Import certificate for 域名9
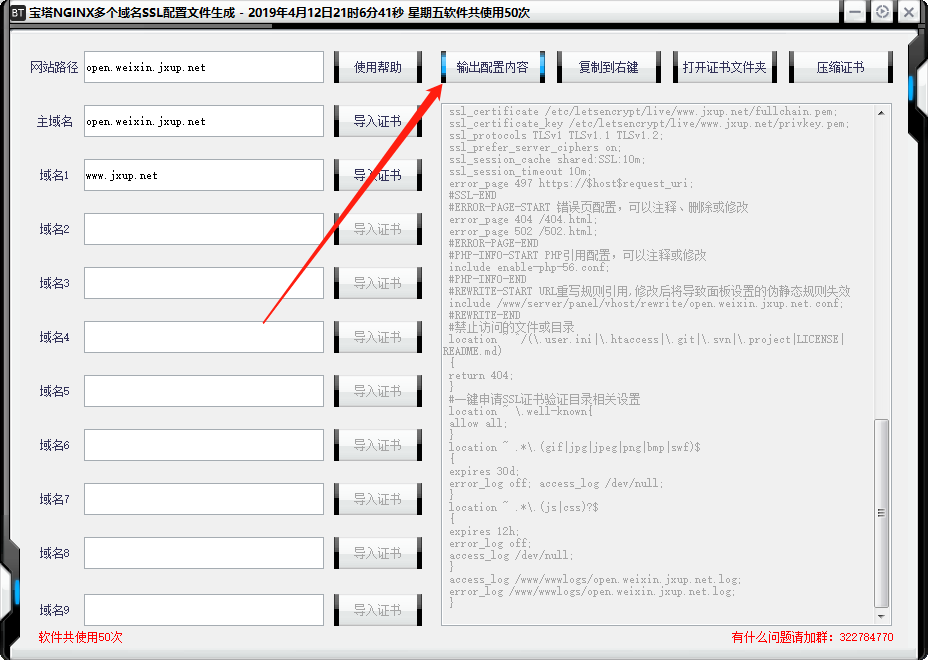This screenshot has height=660, width=928. click(378, 610)
